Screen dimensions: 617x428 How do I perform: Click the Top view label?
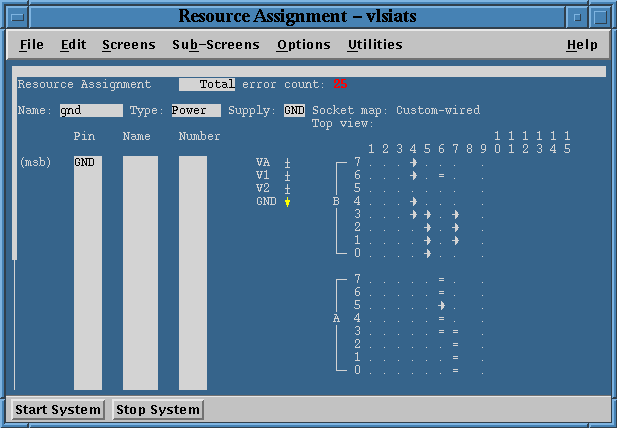coord(342,124)
